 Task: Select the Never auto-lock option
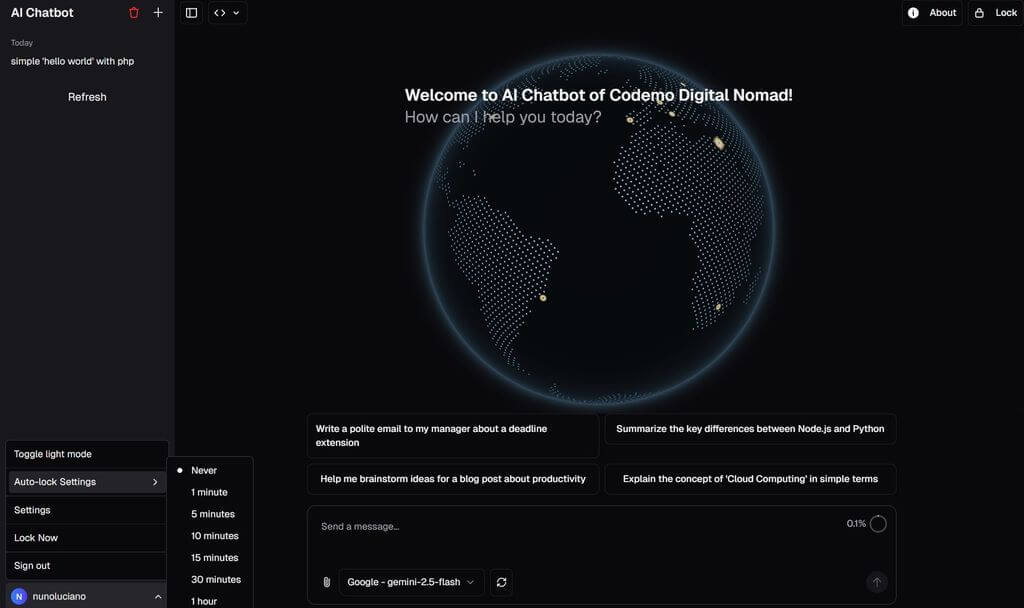point(204,470)
